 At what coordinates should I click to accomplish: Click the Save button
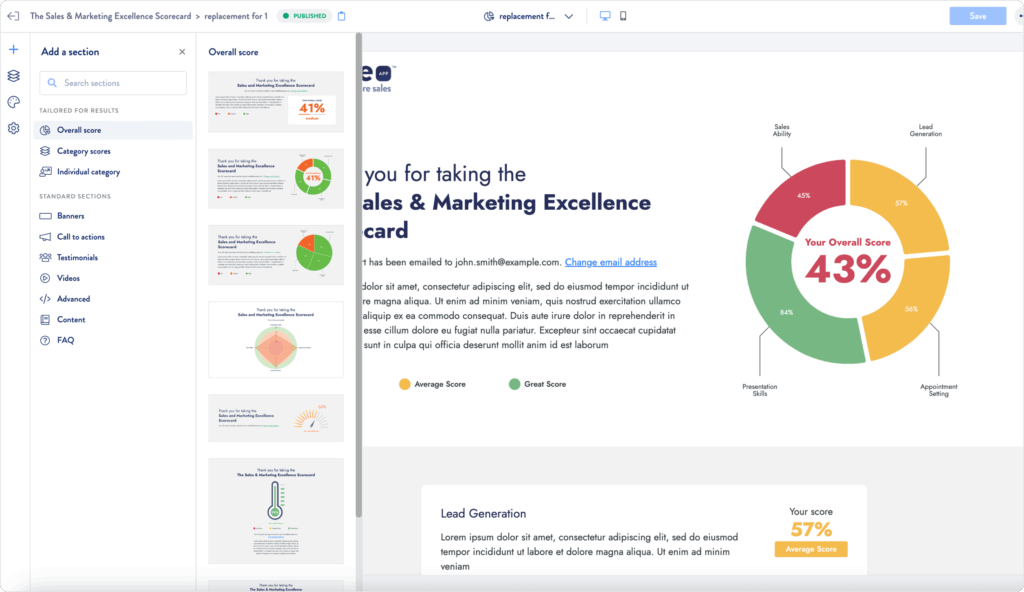pos(977,16)
